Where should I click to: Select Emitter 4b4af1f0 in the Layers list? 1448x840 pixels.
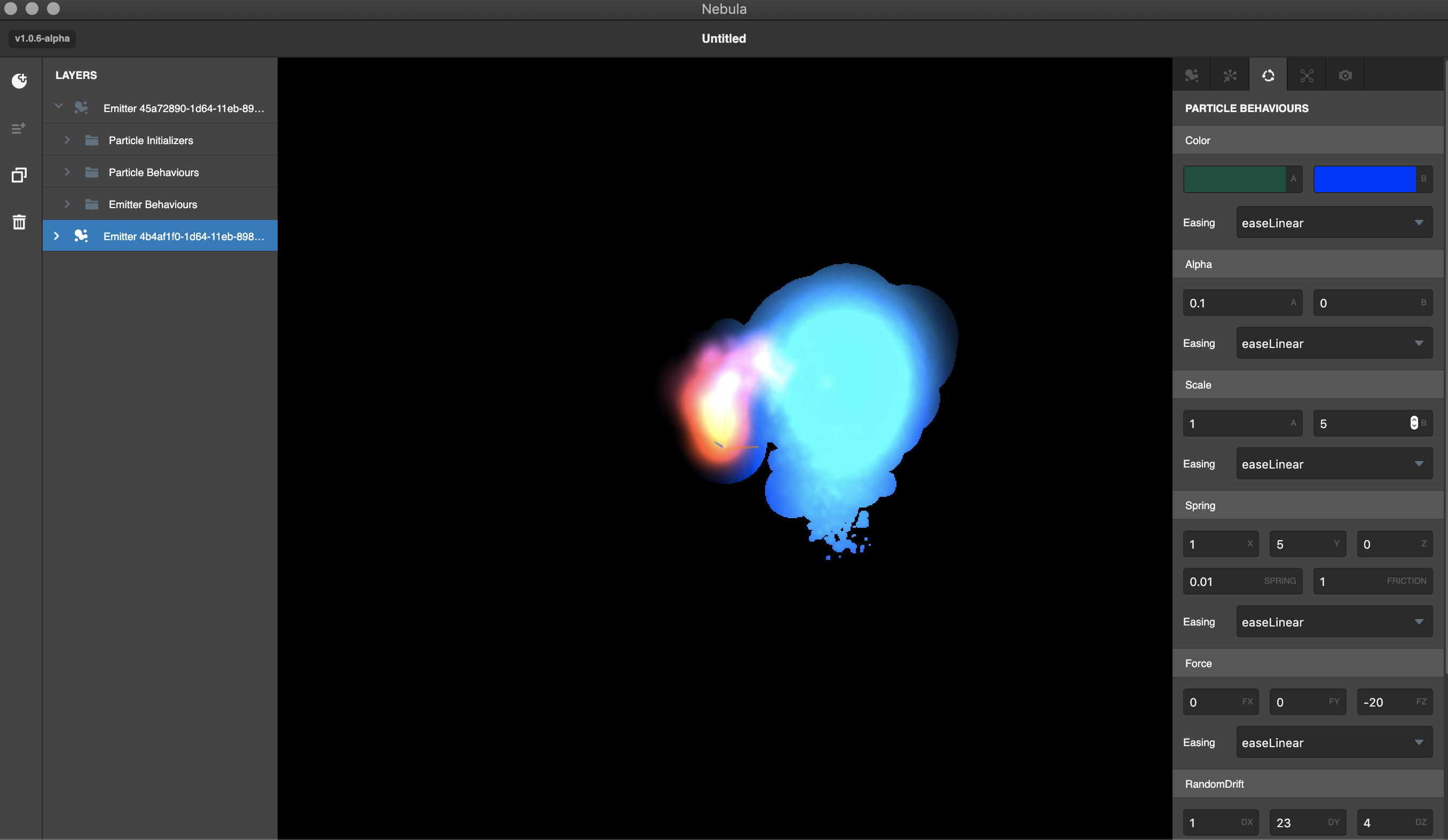183,235
